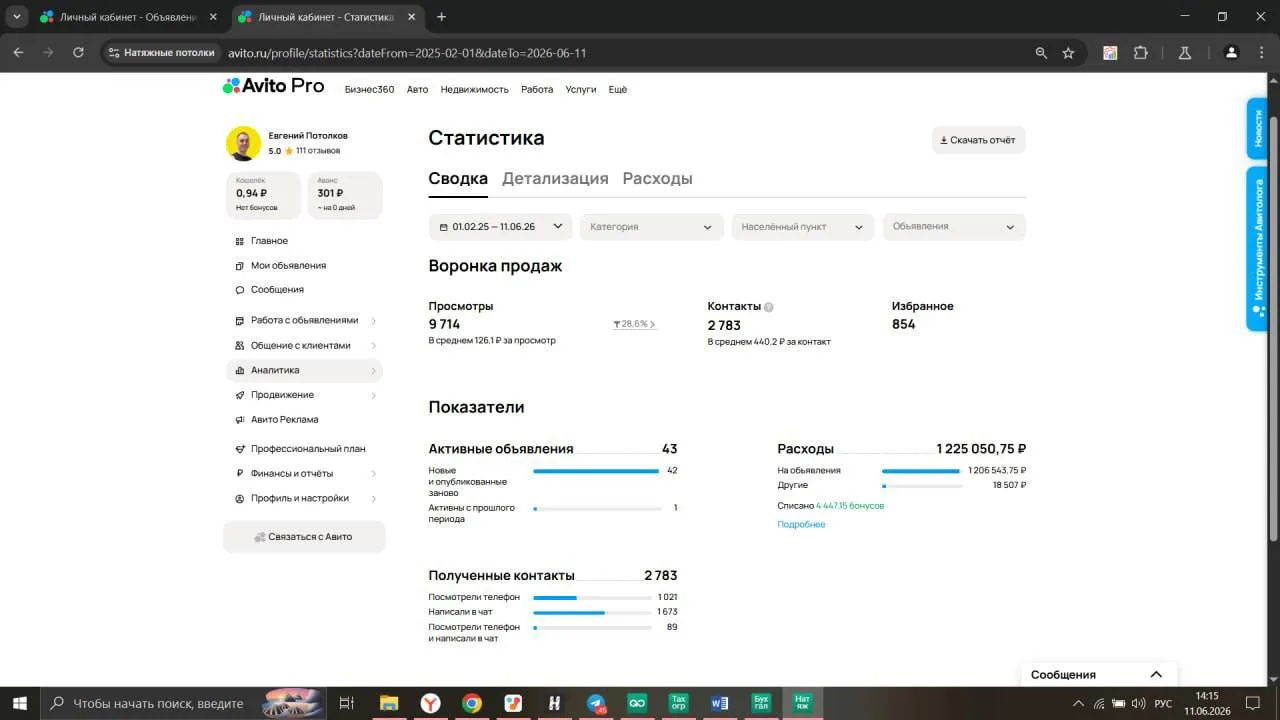This screenshot has width=1280, height=720.
Task: Click Скачать отчёт button
Action: click(978, 140)
